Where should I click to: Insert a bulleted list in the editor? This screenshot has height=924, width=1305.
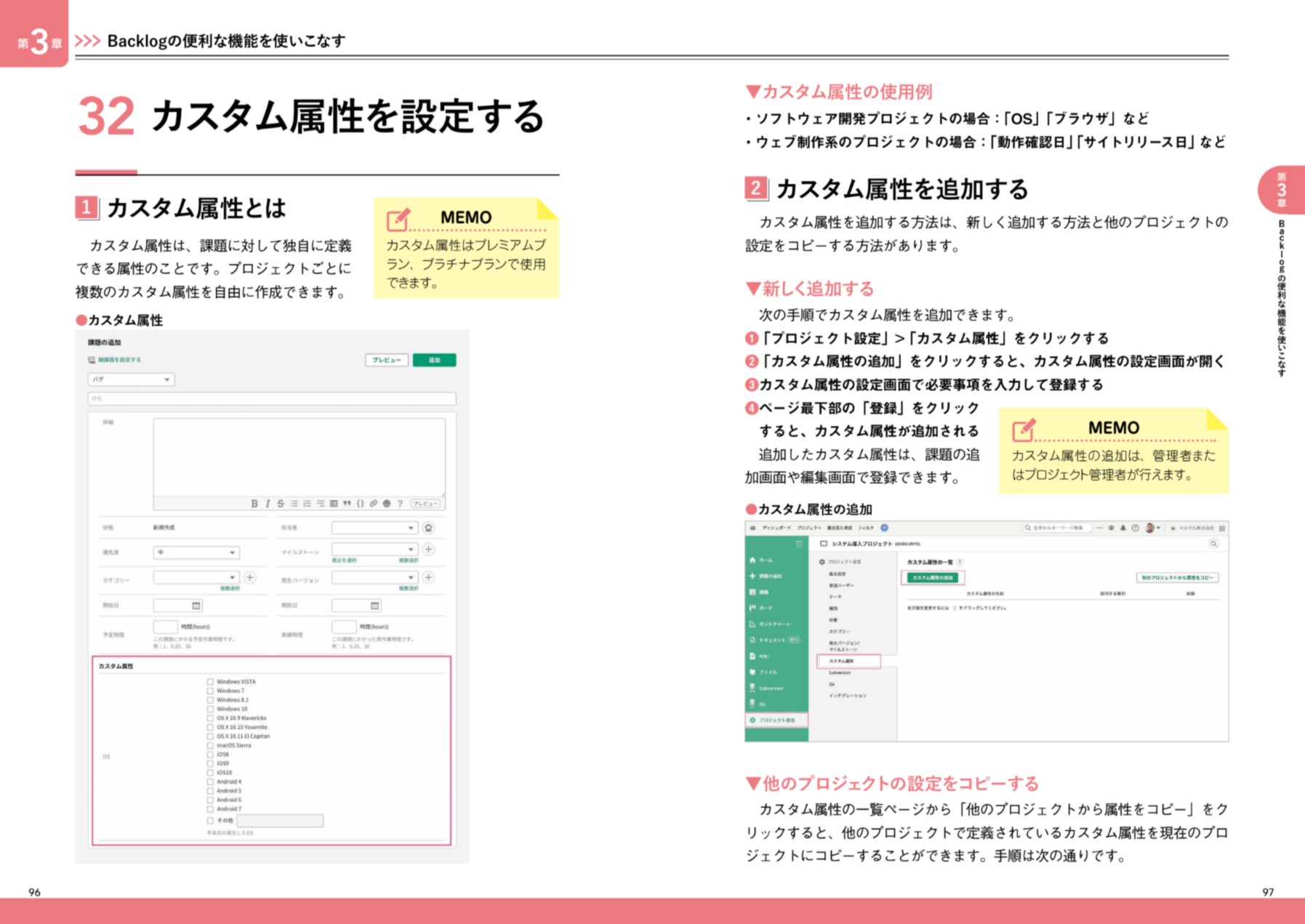(294, 503)
